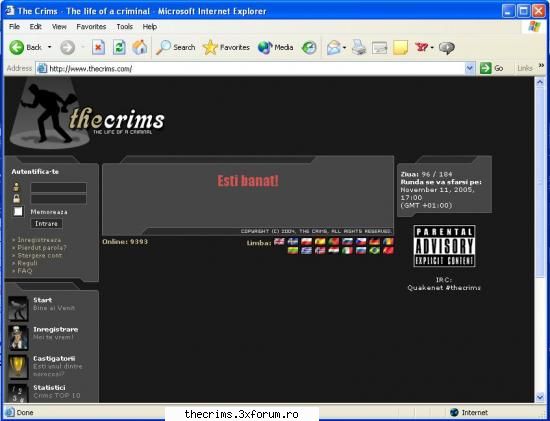Click the Refresh page icon
This screenshot has width=550, height=421.
pos(119,47)
